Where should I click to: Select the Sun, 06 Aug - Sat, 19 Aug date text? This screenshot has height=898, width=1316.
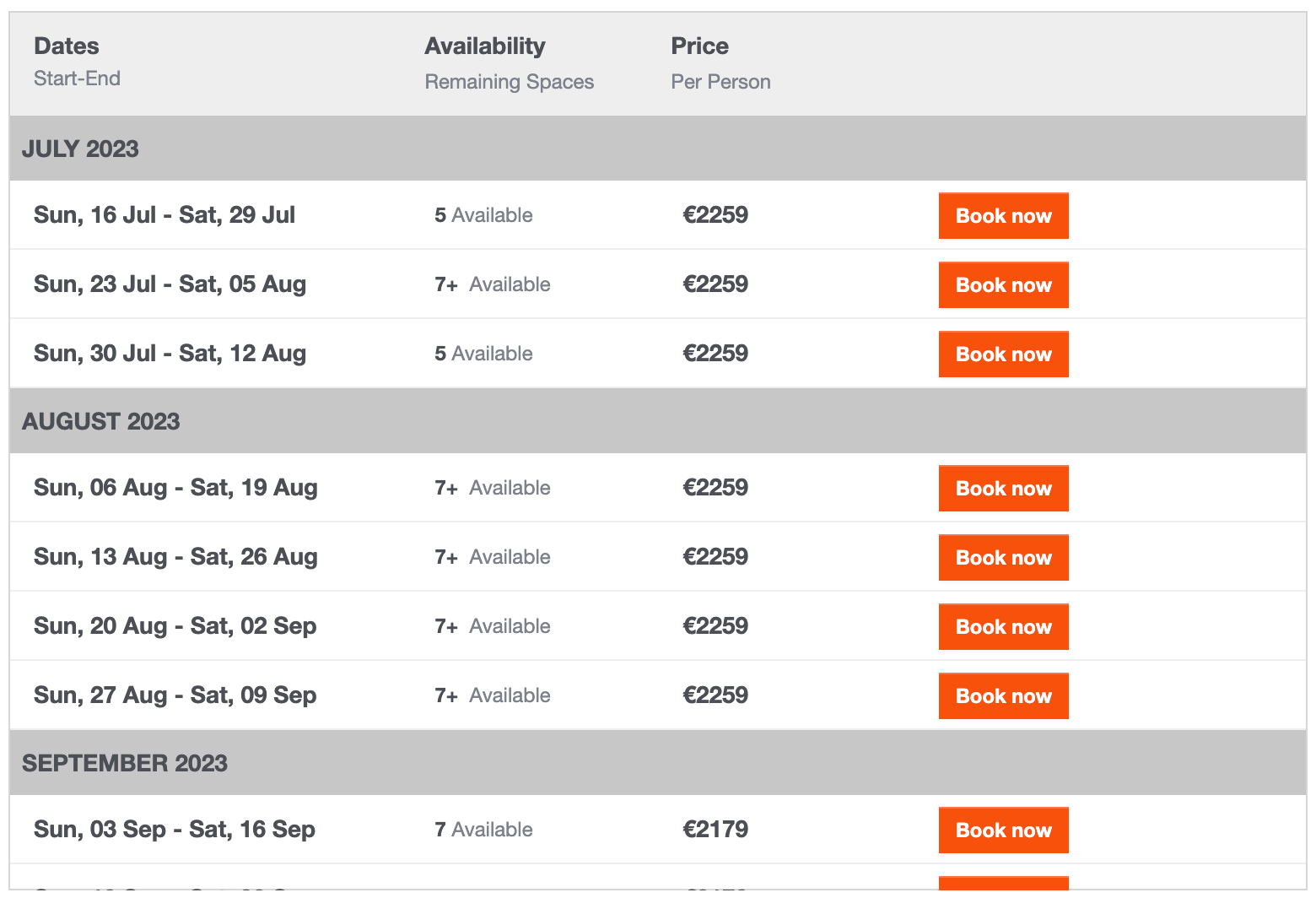click(175, 488)
